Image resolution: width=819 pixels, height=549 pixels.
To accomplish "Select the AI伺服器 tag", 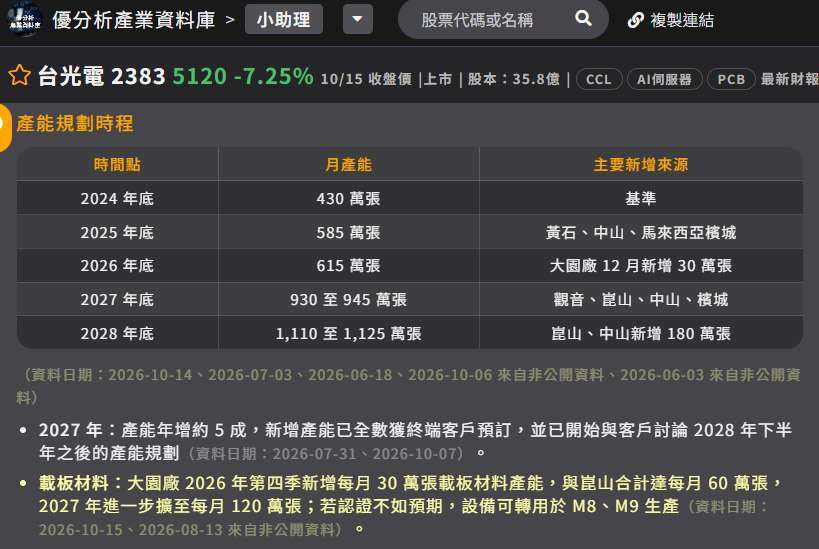I will click(664, 79).
